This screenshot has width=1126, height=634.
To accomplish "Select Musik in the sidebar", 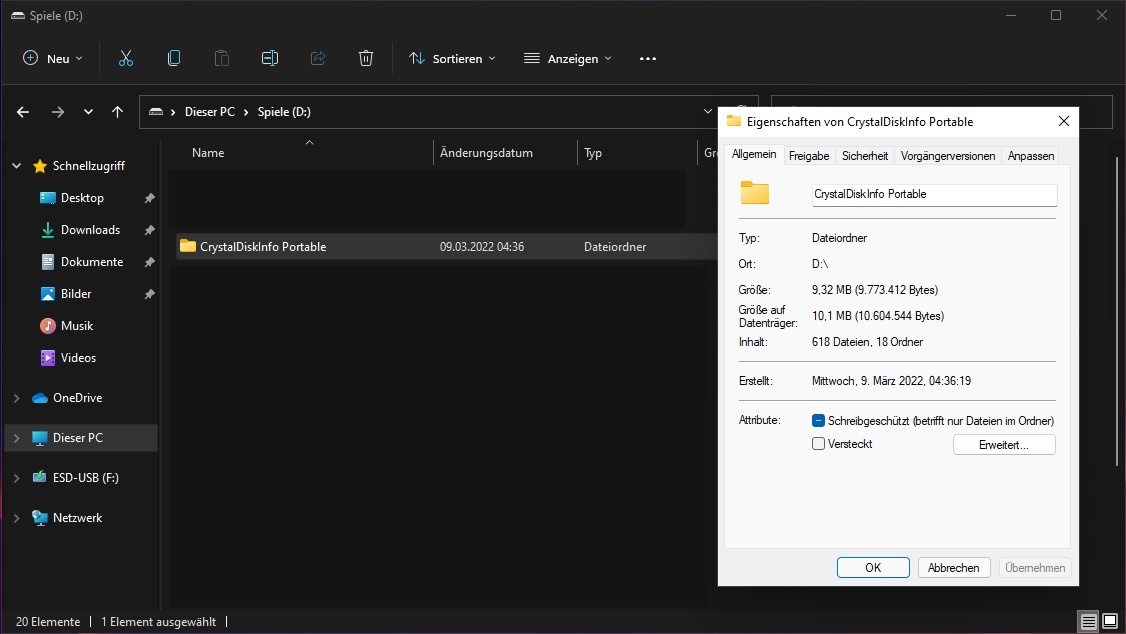I will [x=77, y=325].
